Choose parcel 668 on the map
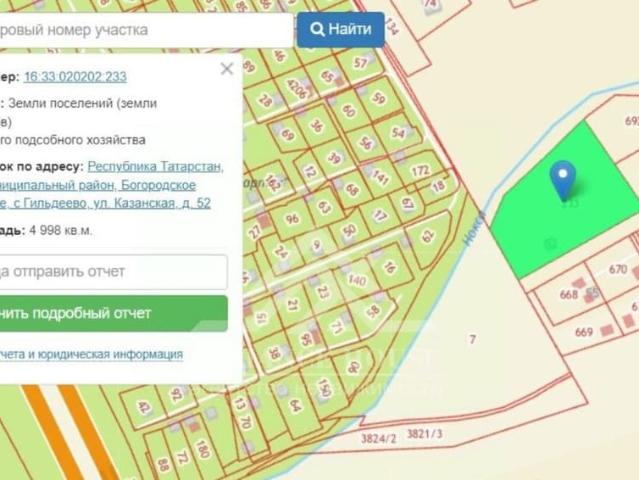 (569, 294)
